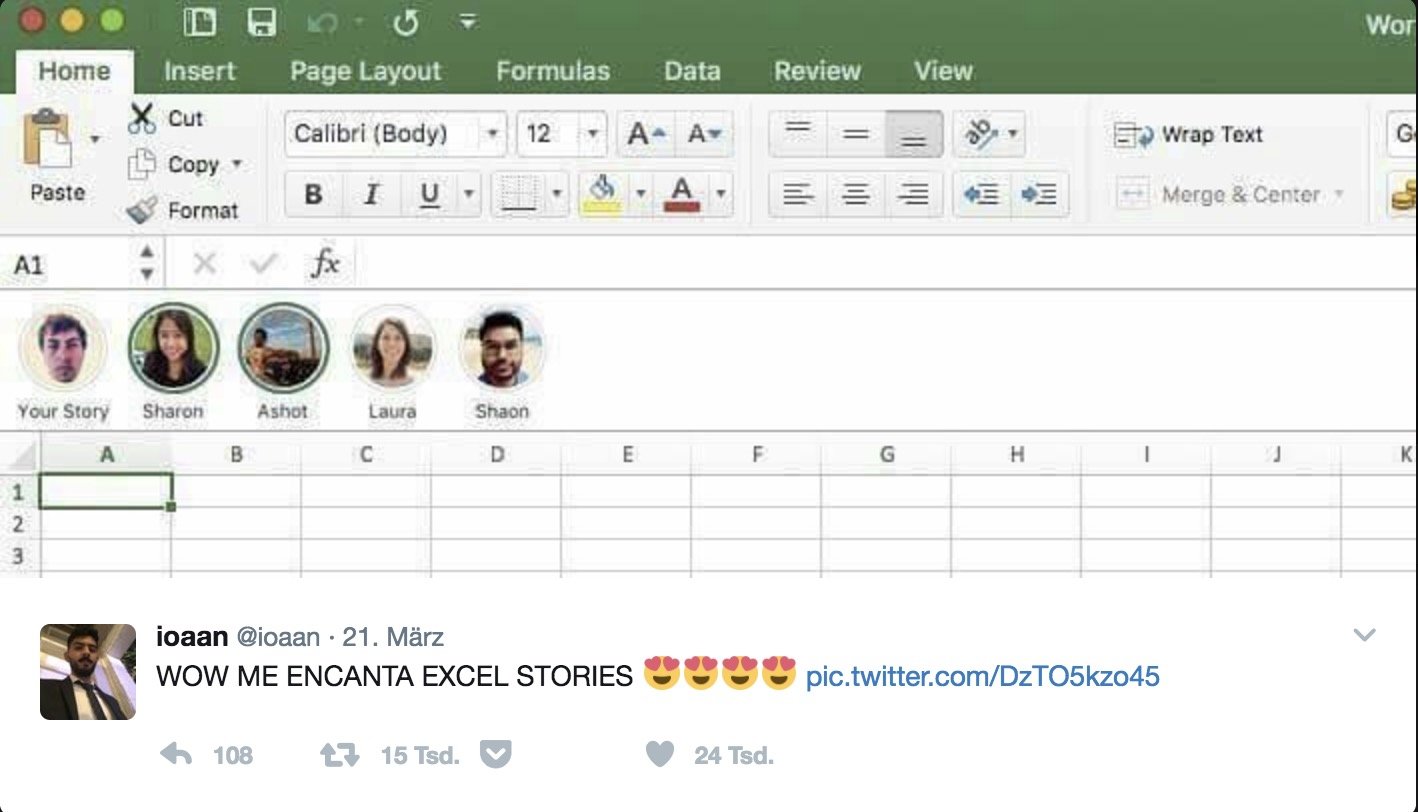Align text to bottom
1418x812 pixels.
pyautogui.click(x=913, y=134)
